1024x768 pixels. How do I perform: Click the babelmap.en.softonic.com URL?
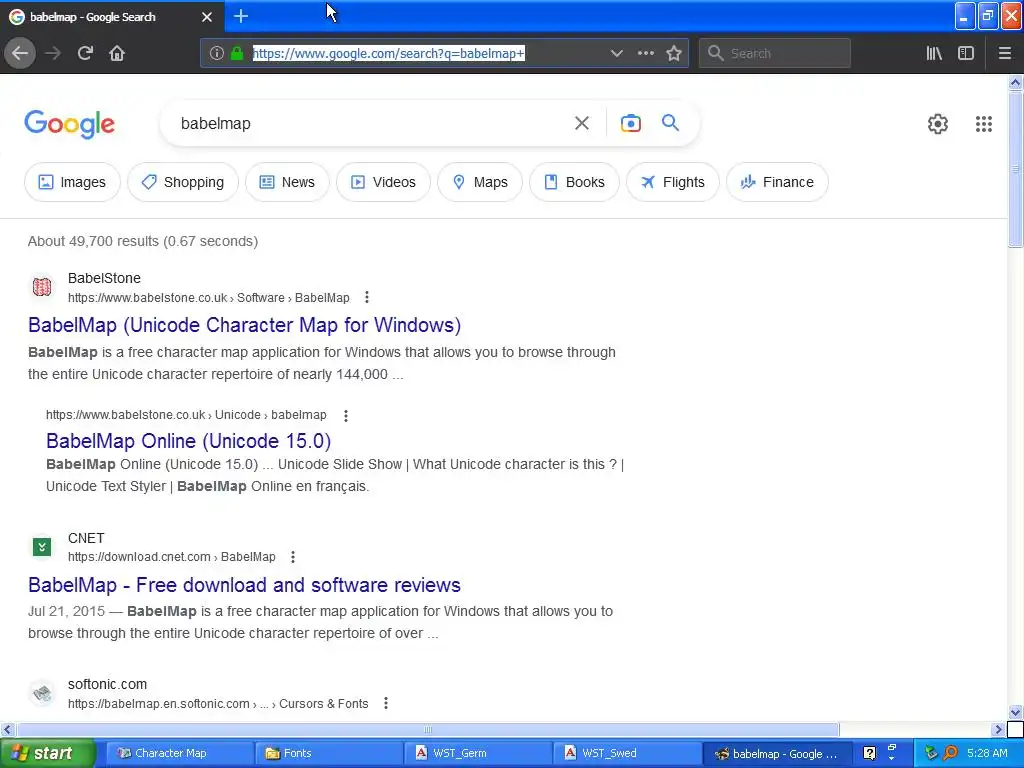218,704
